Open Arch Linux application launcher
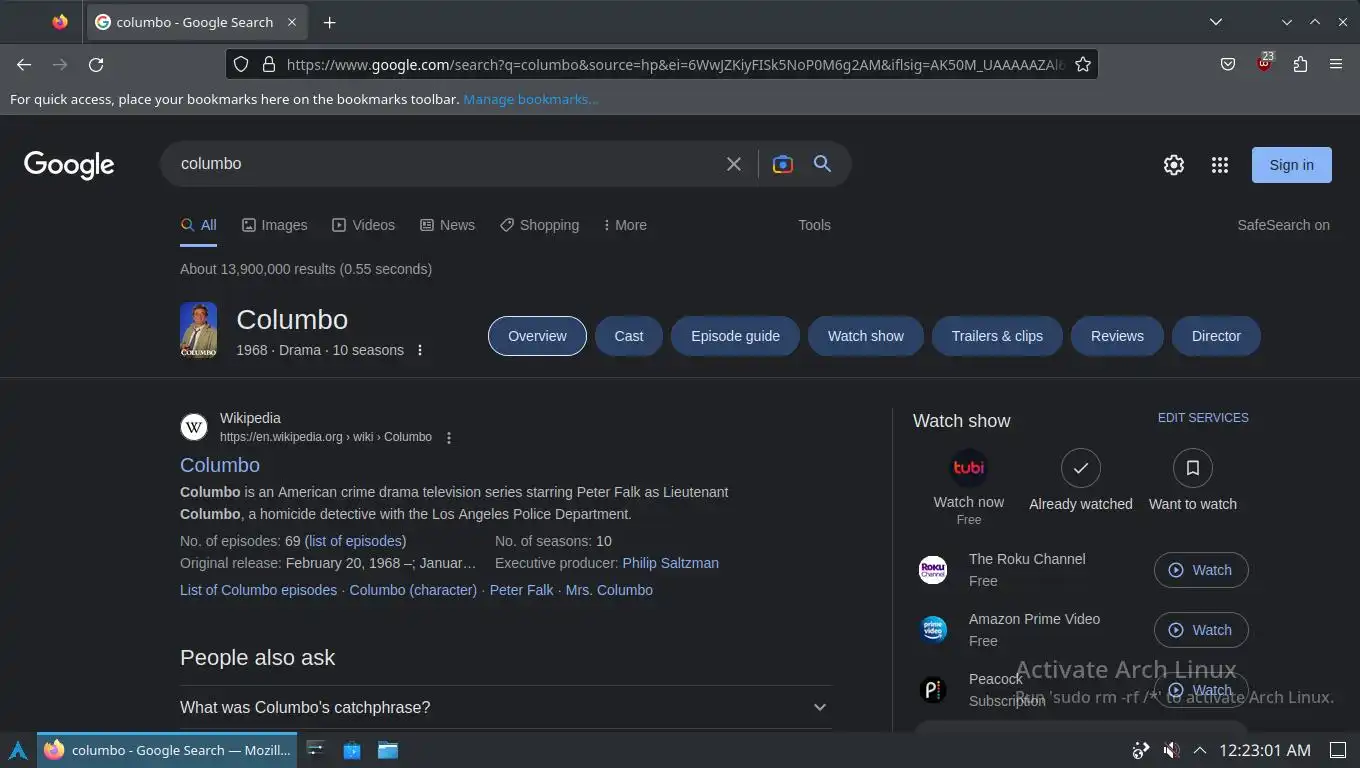 coord(18,750)
